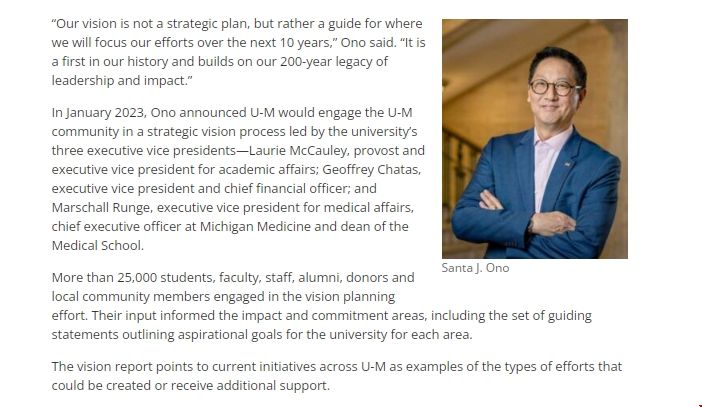Click the photo of Santa J. Ono
Viewport: 702px width, 407px height.
click(x=534, y=138)
